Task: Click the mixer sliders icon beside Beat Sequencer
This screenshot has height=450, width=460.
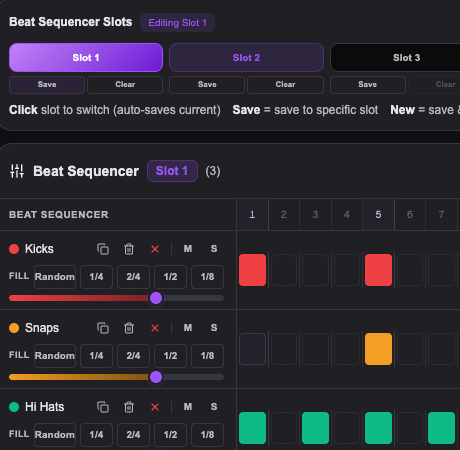Action: (17, 171)
